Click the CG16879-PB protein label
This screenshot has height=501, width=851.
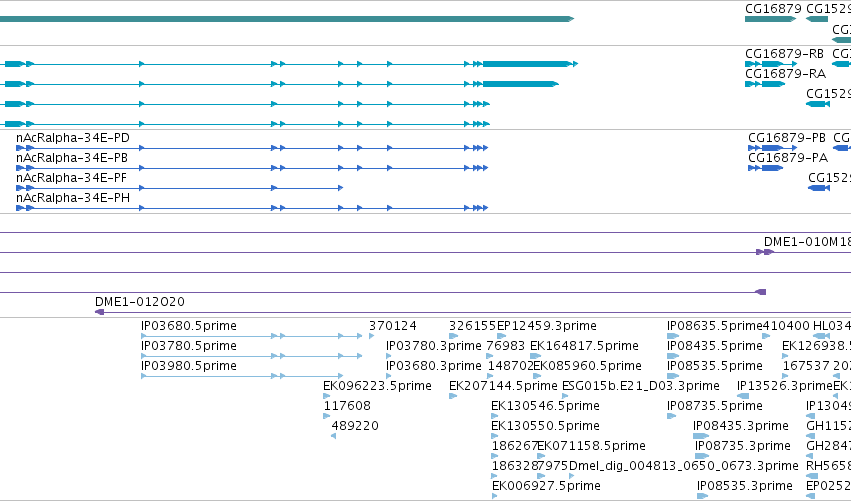pyautogui.click(x=787, y=138)
